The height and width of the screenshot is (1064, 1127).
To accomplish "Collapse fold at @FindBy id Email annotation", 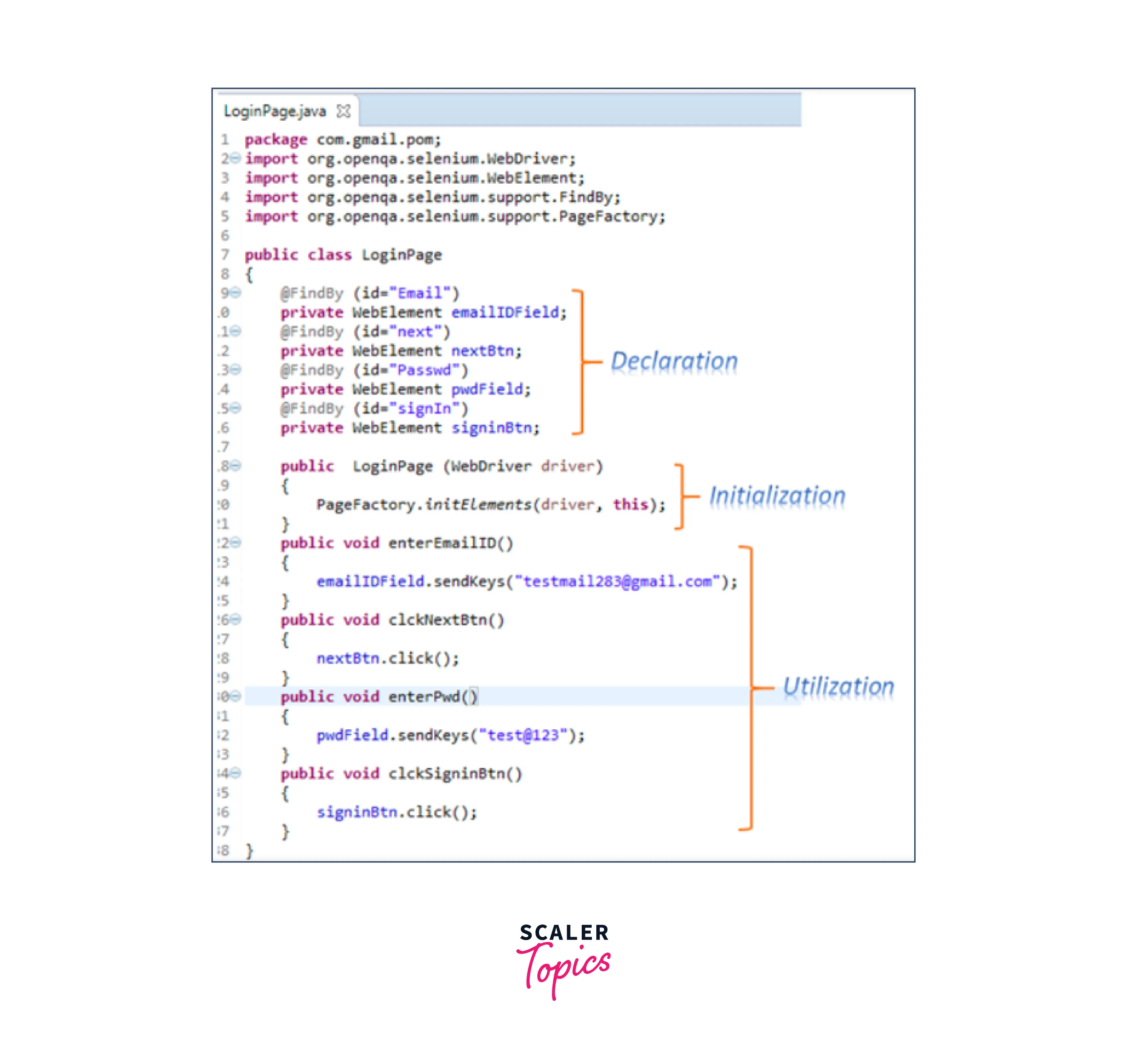I will [x=235, y=293].
